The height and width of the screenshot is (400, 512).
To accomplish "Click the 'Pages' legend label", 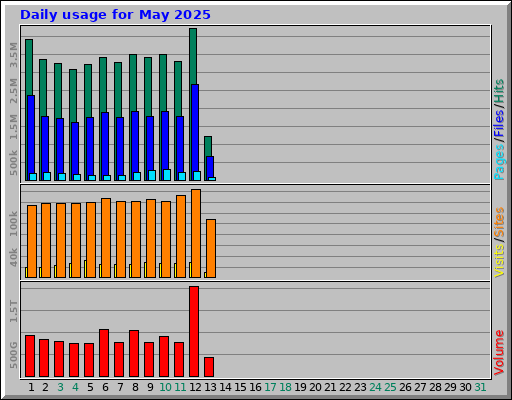I will coord(499,162).
